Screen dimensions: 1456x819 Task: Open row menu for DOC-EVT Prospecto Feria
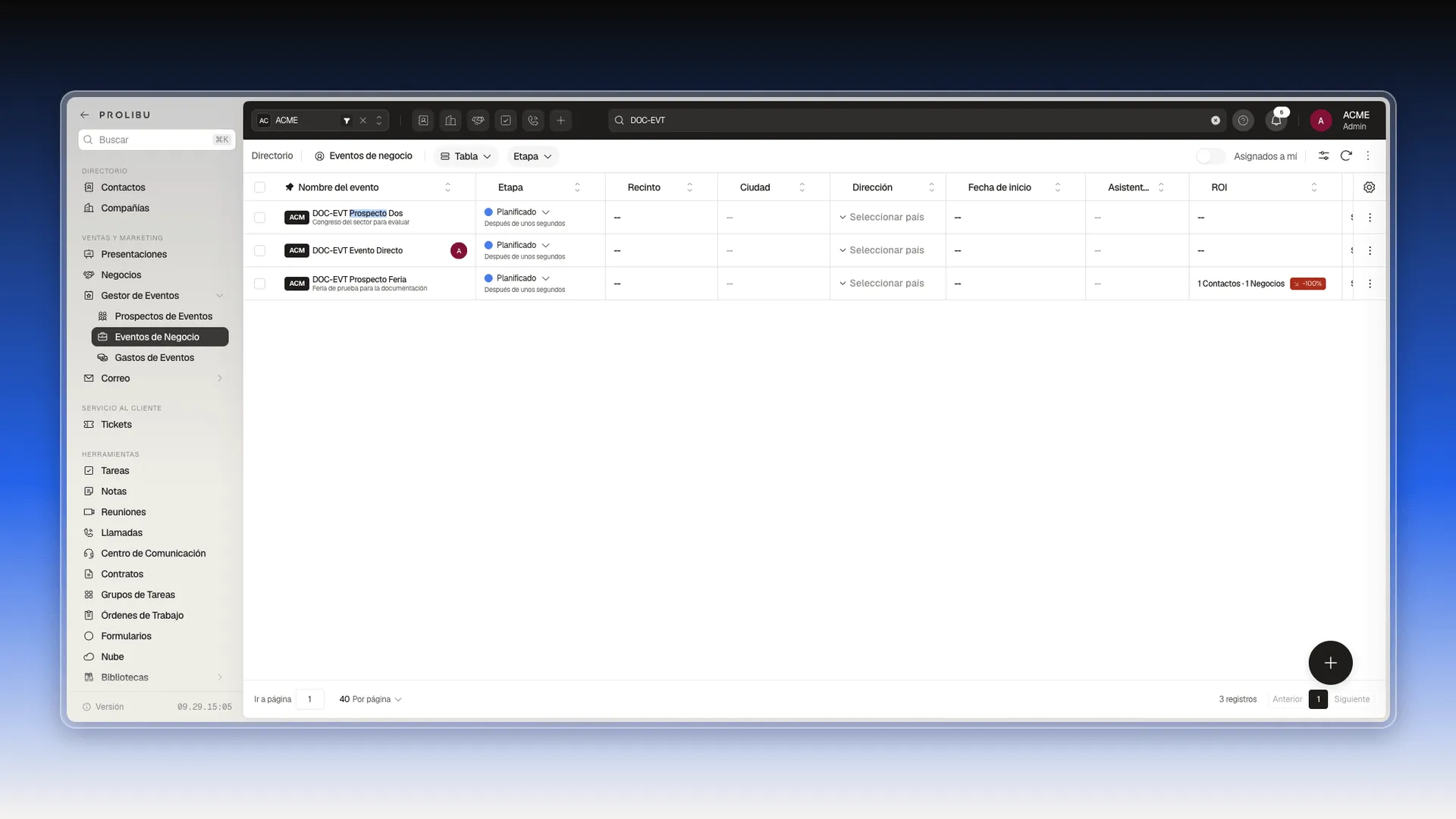click(1370, 284)
